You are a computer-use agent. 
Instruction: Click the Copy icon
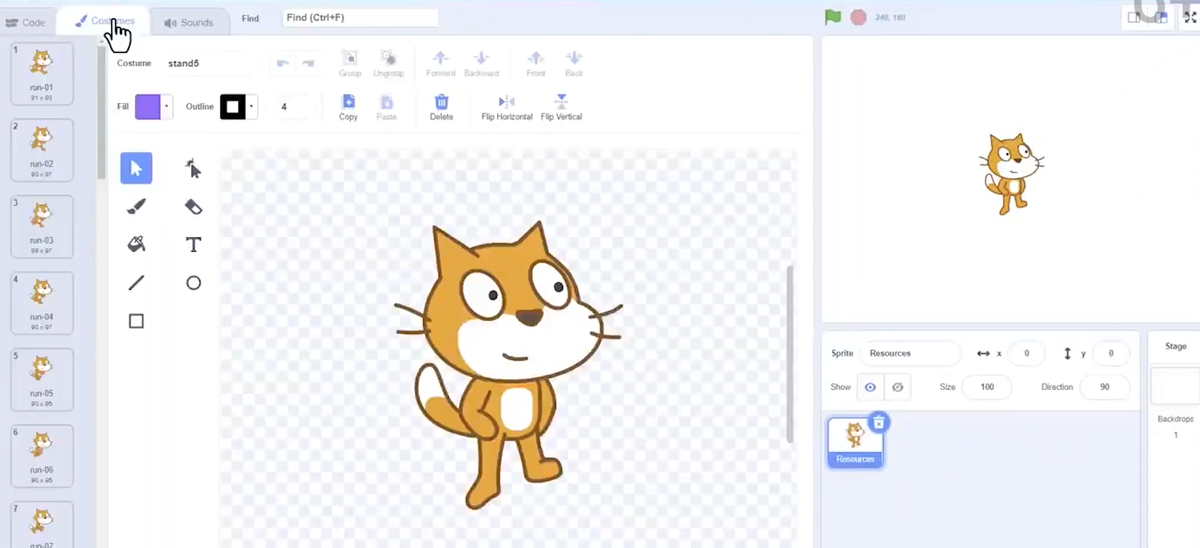pos(348,107)
